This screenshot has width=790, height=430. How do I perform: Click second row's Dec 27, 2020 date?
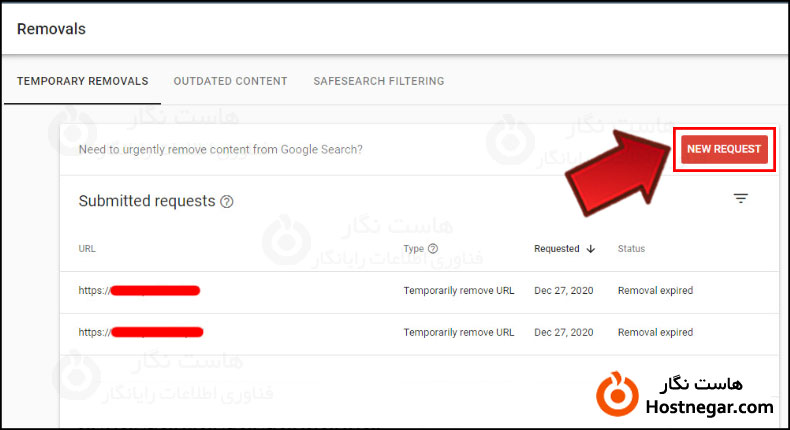pos(564,332)
